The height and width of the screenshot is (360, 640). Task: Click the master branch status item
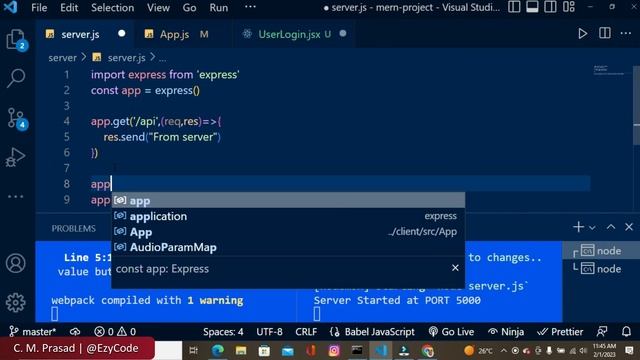click(x=33, y=331)
